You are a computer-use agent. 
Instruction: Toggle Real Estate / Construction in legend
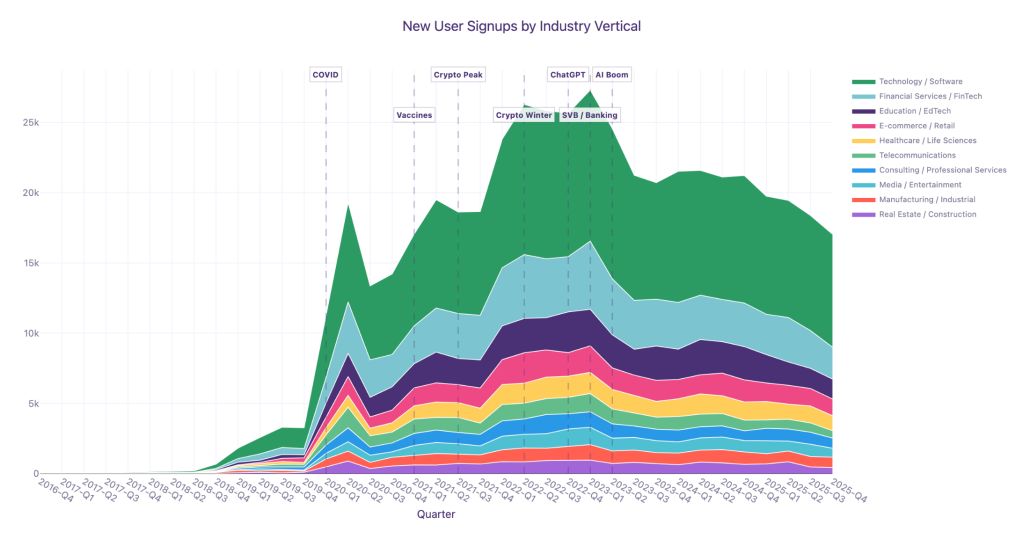928,214
